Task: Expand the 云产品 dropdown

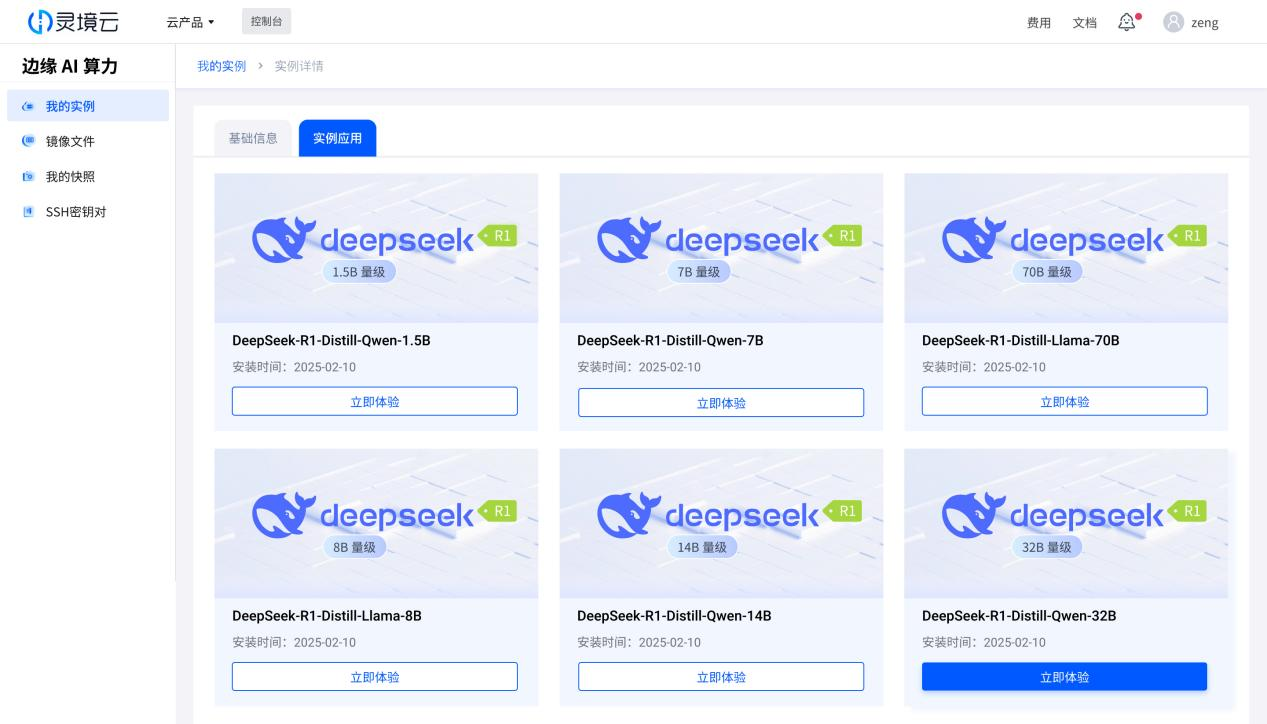Action: 190,22
